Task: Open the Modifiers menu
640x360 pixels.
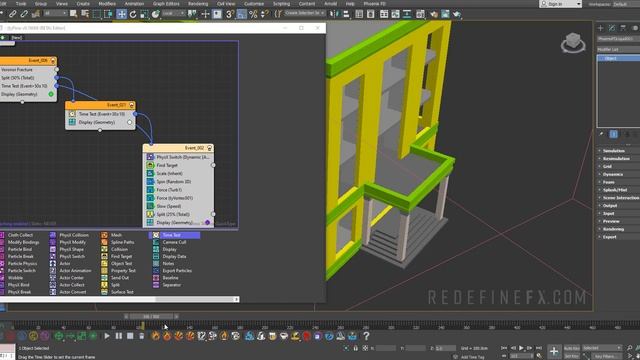Action: pos(107,4)
